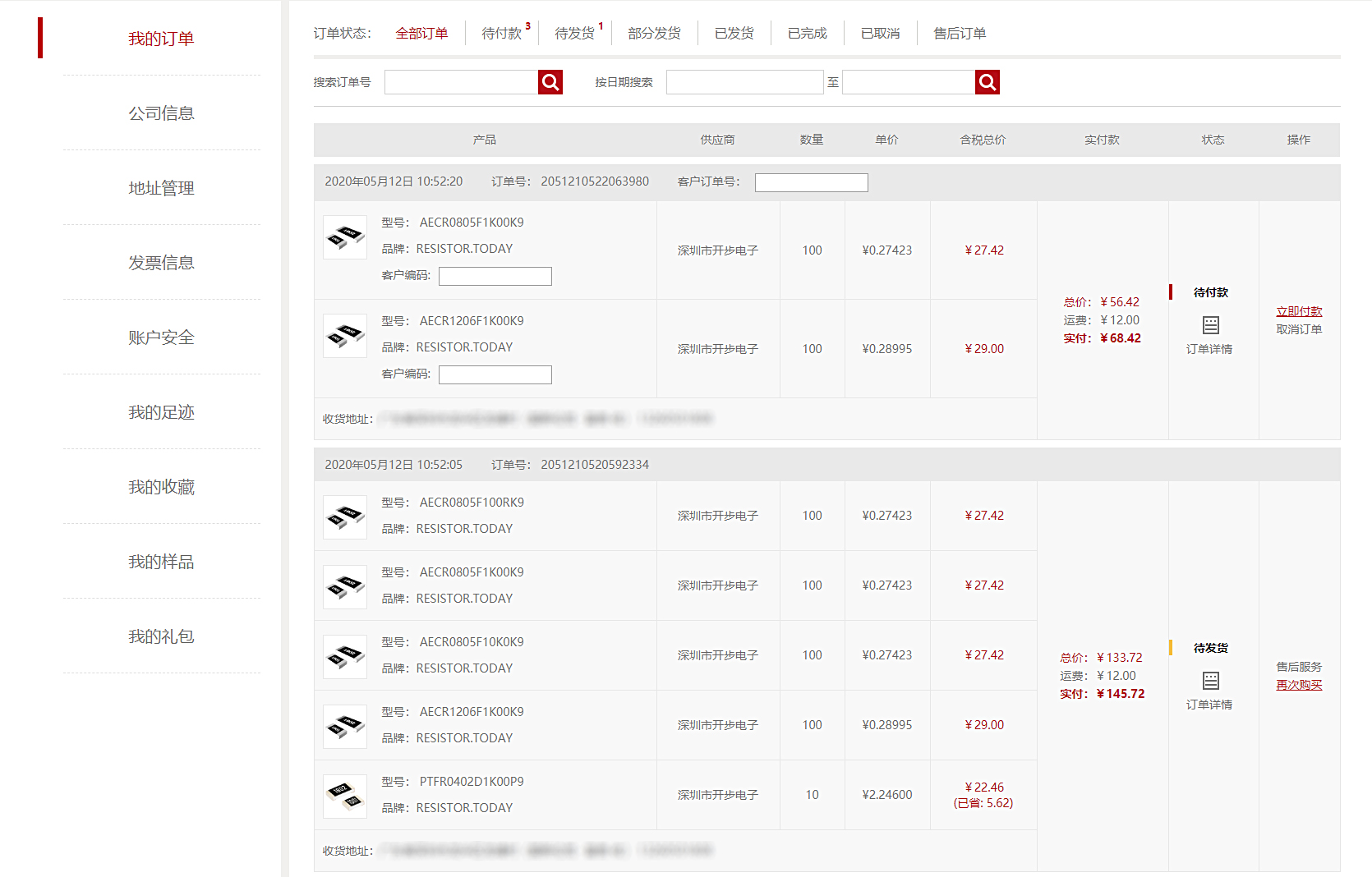The height and width of the screenshot is (877, 1372).
Task: Show 已完成 orders
Action: pos(807,34)
